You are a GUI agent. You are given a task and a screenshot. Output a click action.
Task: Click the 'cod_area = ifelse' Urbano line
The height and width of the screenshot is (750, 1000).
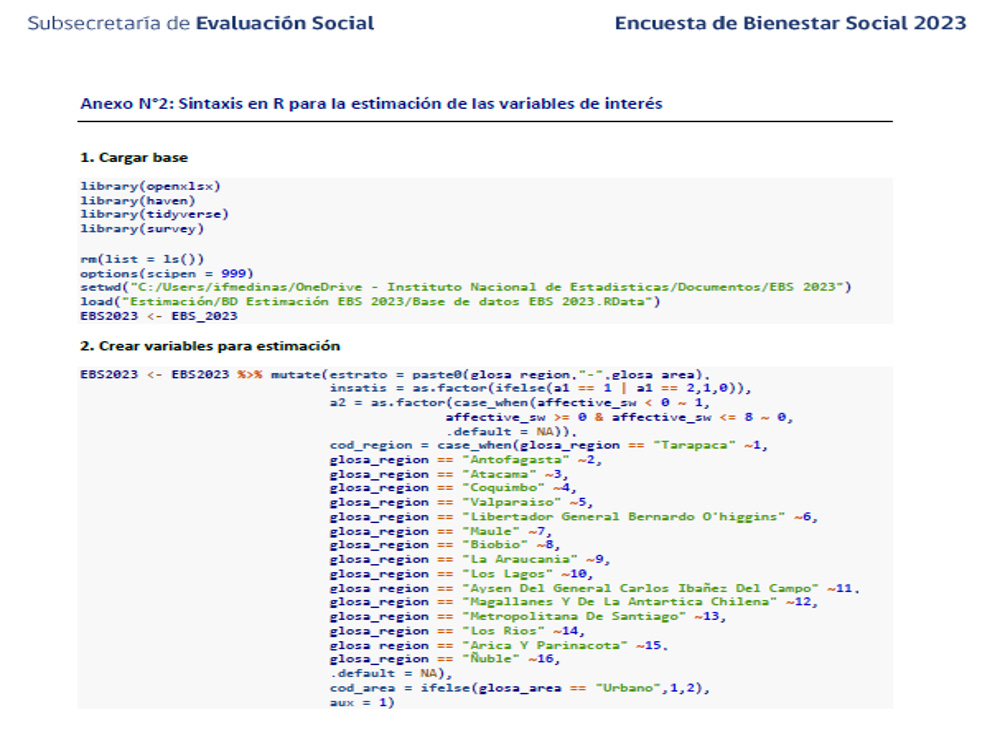[x=520, y=688]
